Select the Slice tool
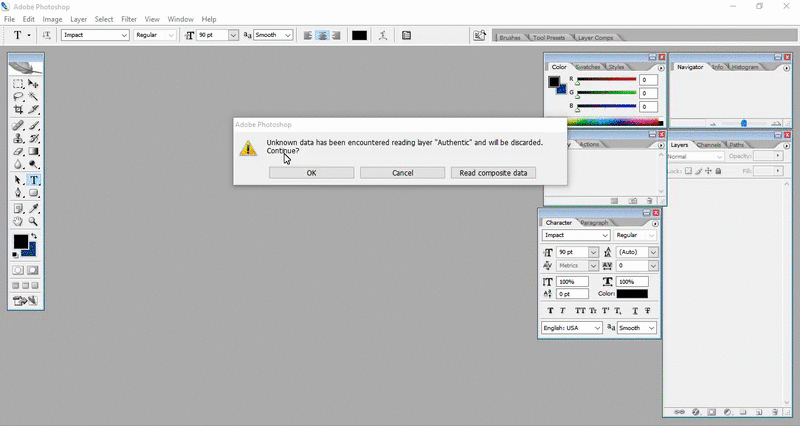 (x=33, y=109)
